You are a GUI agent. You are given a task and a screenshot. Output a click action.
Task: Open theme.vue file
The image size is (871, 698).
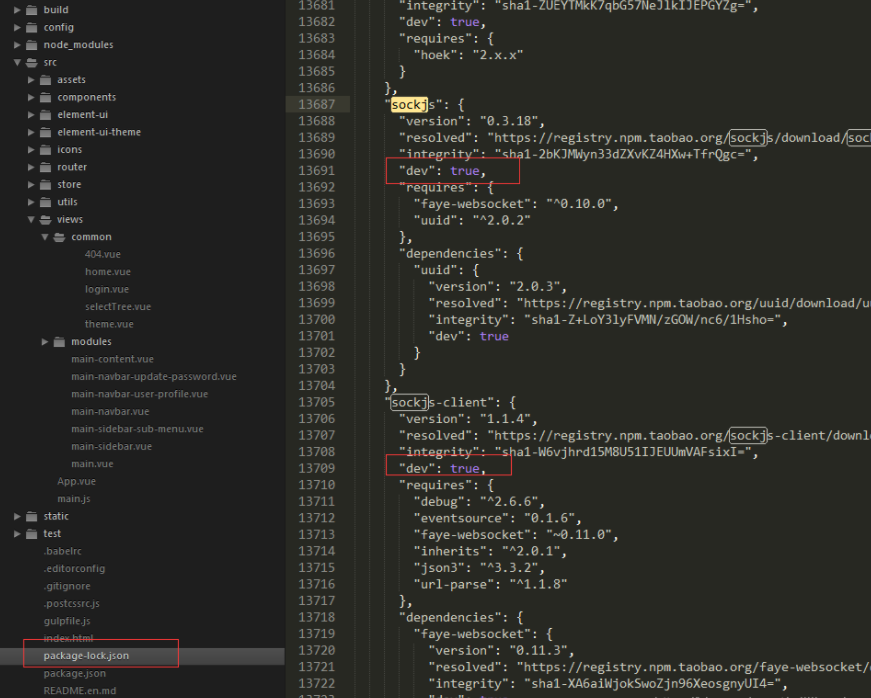click(109, 324)
